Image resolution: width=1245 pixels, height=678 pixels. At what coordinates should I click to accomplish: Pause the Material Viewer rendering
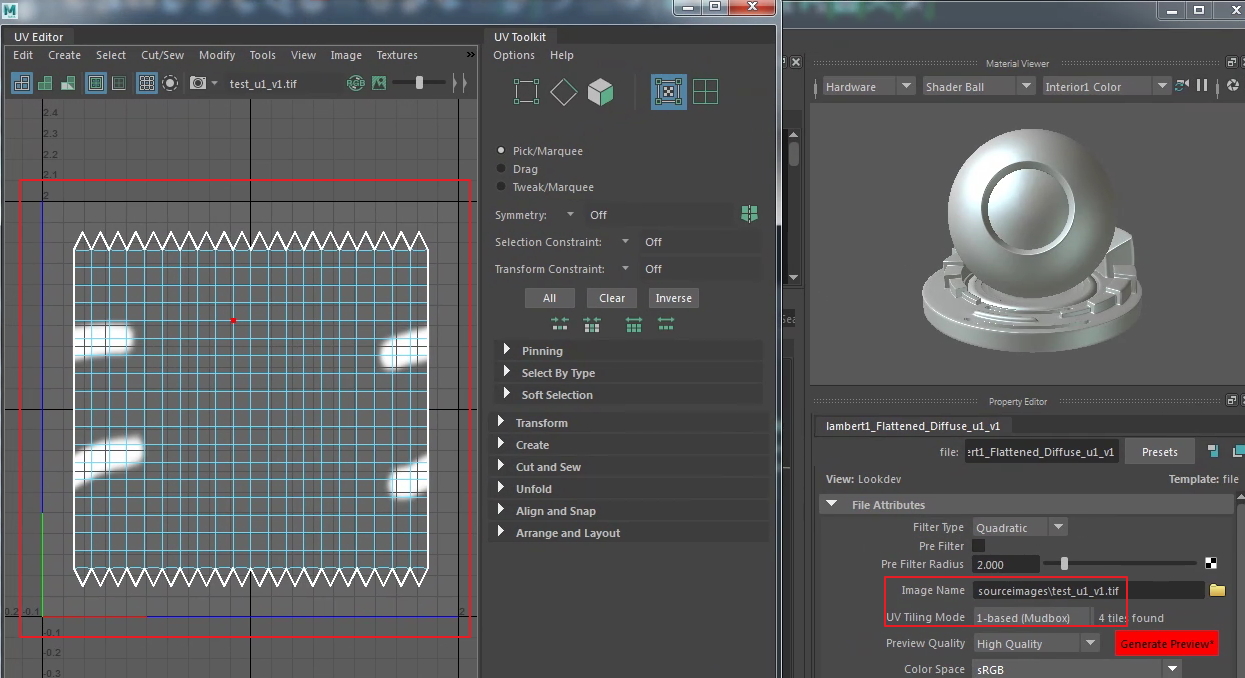[1202, 87]
